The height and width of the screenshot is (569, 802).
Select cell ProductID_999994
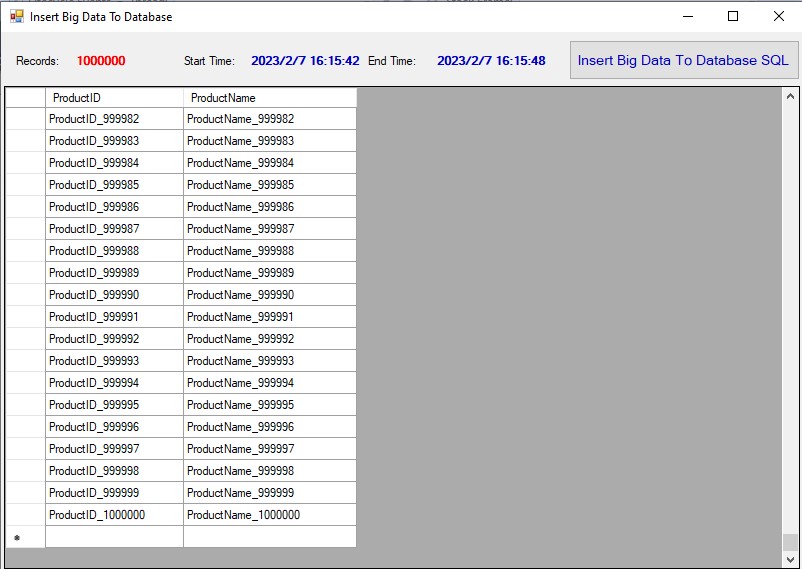[115, 383]
